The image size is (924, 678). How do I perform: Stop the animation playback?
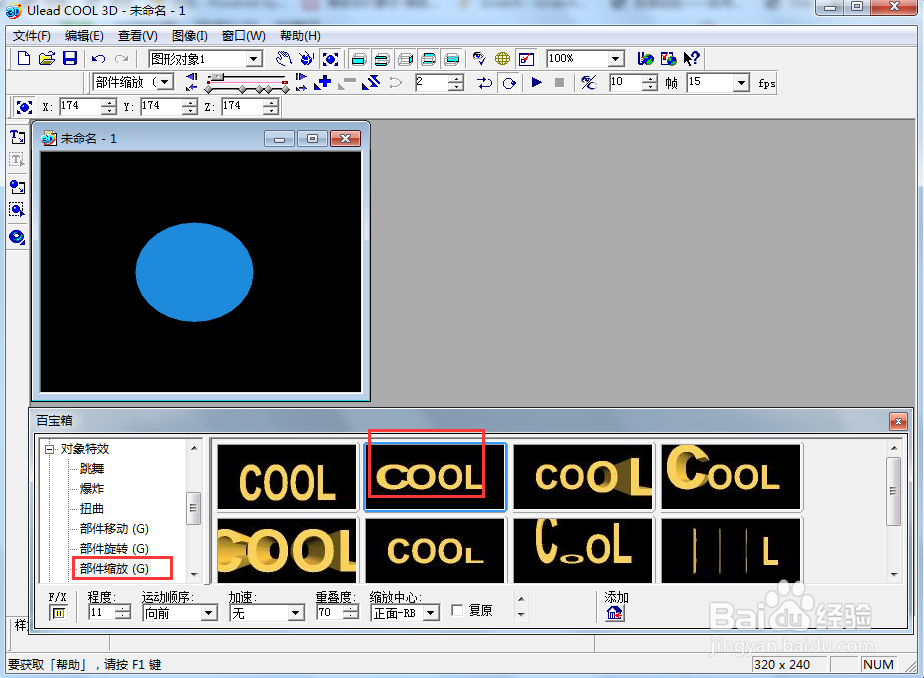click(x=560, y=82)
